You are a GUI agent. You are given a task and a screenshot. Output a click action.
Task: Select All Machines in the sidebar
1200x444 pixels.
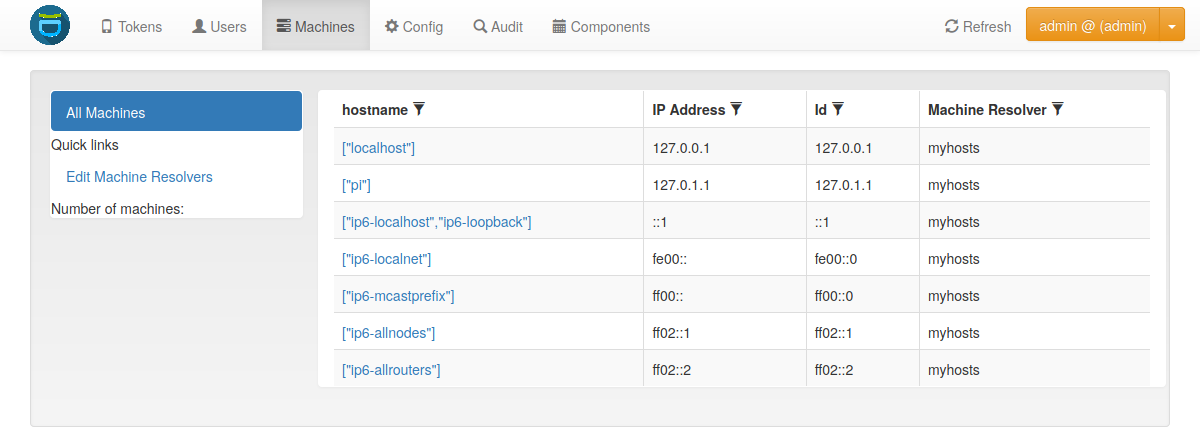click(177, 112)
